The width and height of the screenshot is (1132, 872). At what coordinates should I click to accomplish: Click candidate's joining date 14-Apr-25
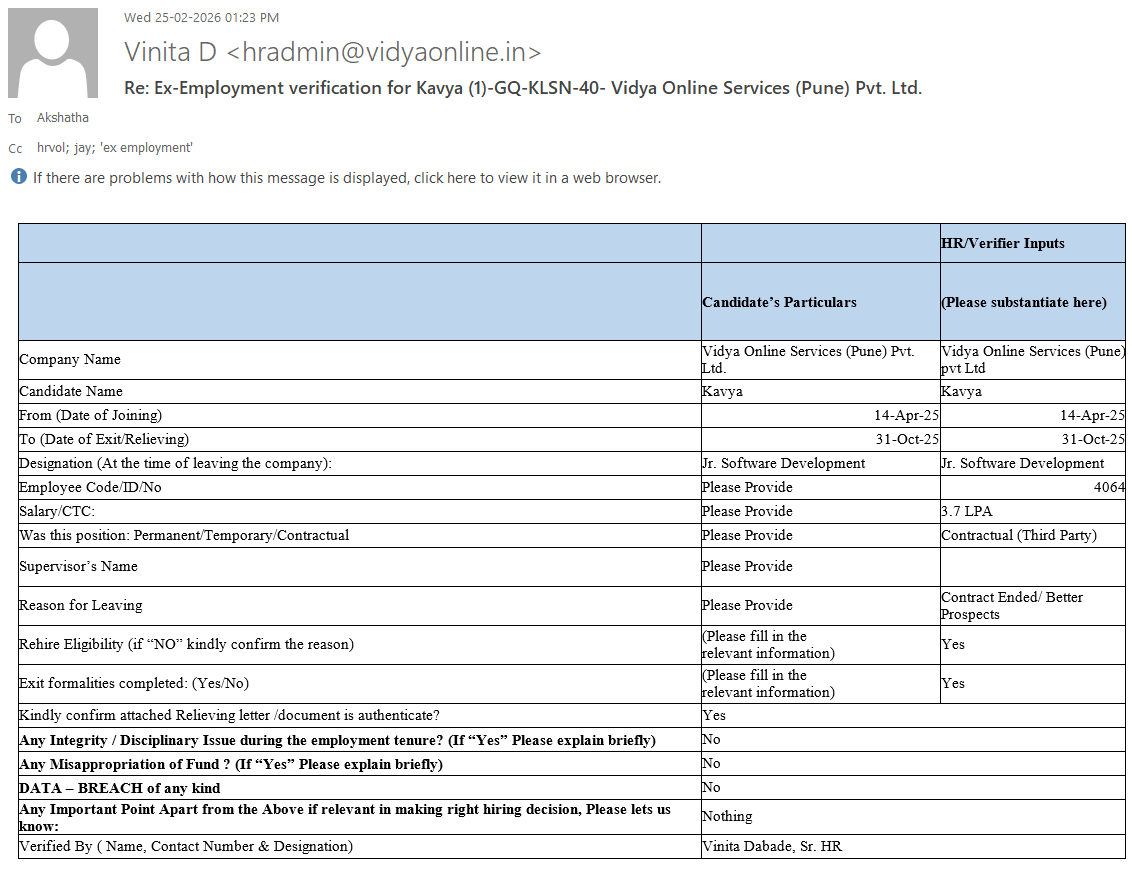pyautogui.click(x=906, y=415)
